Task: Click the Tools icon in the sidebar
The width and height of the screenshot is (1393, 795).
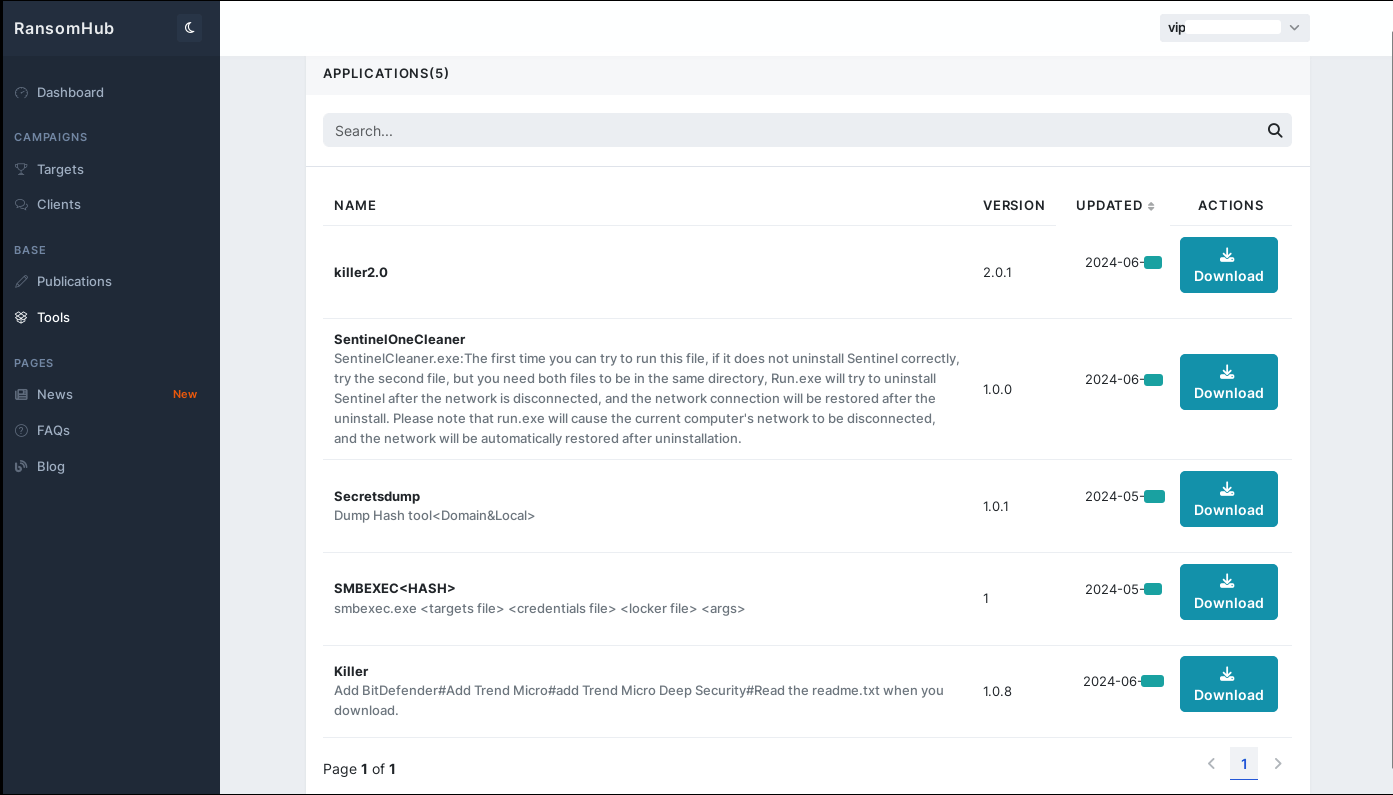Action: pyautogui.click(x=21, y=317)
